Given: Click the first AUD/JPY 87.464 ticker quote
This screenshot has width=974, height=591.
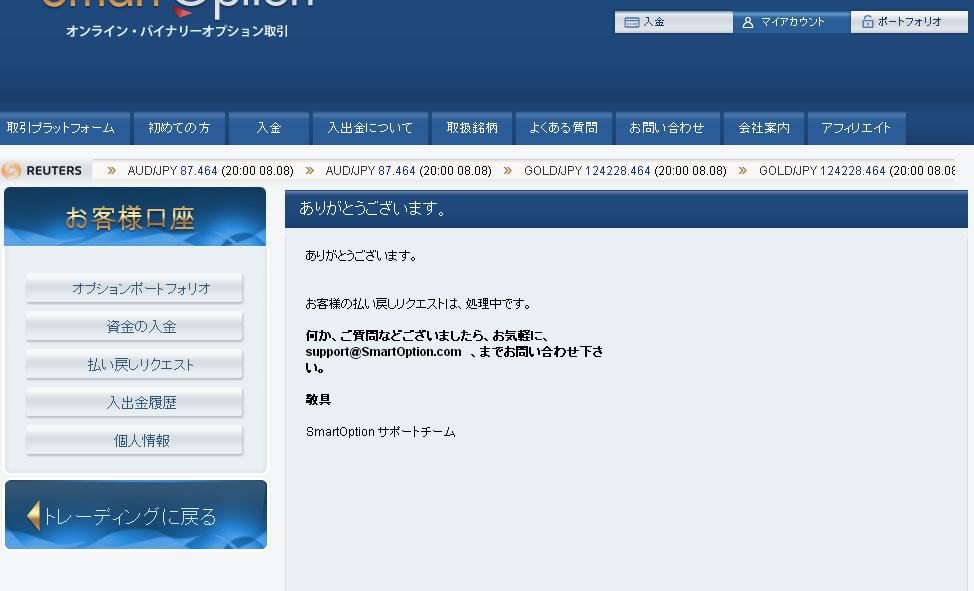Looking at the screenshot, I should tap(210, 170).
